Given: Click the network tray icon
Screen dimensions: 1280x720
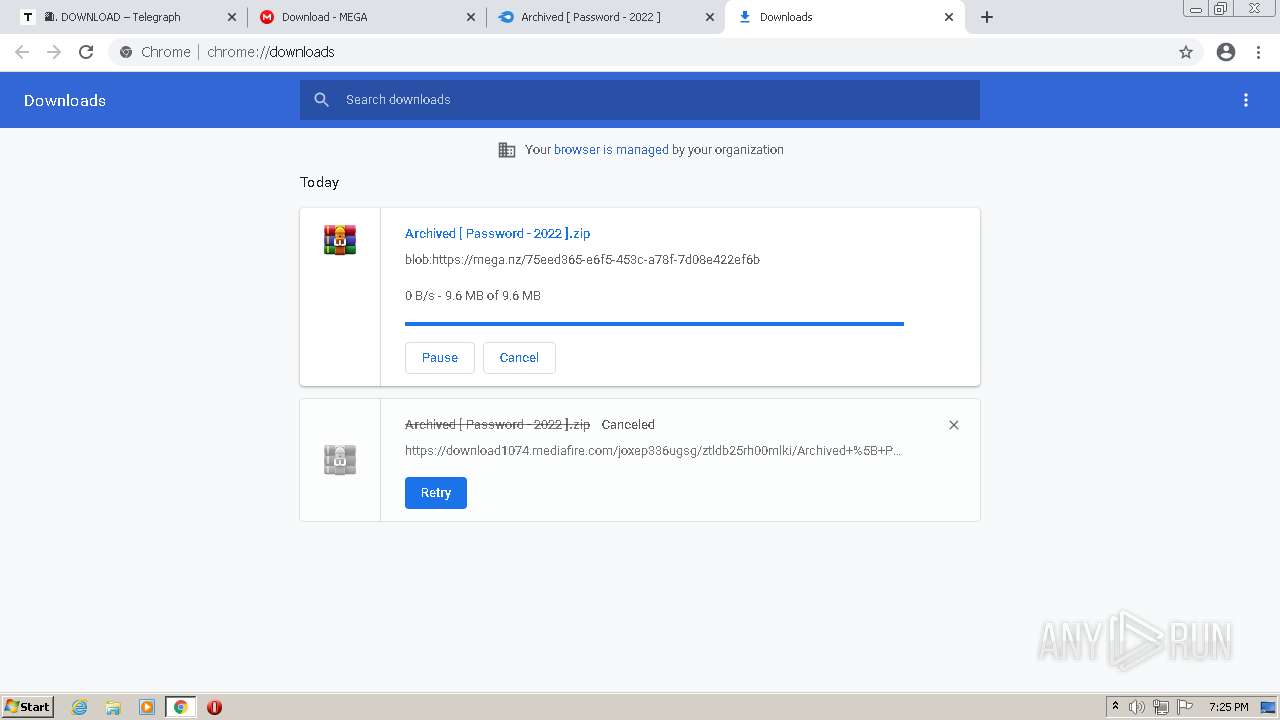Looking at the screenshot, I should [1161, 707].
